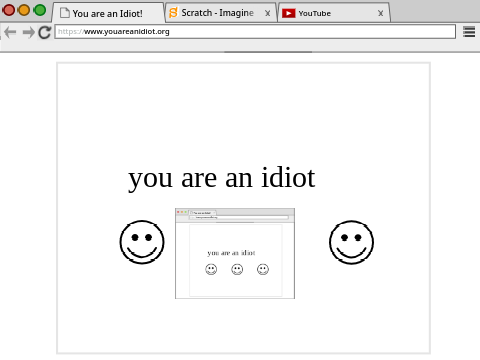The width and height of the screenshot is (480, 360).
Task: Focus the youareanidiot.org address bar
Action: coord(255,32)
